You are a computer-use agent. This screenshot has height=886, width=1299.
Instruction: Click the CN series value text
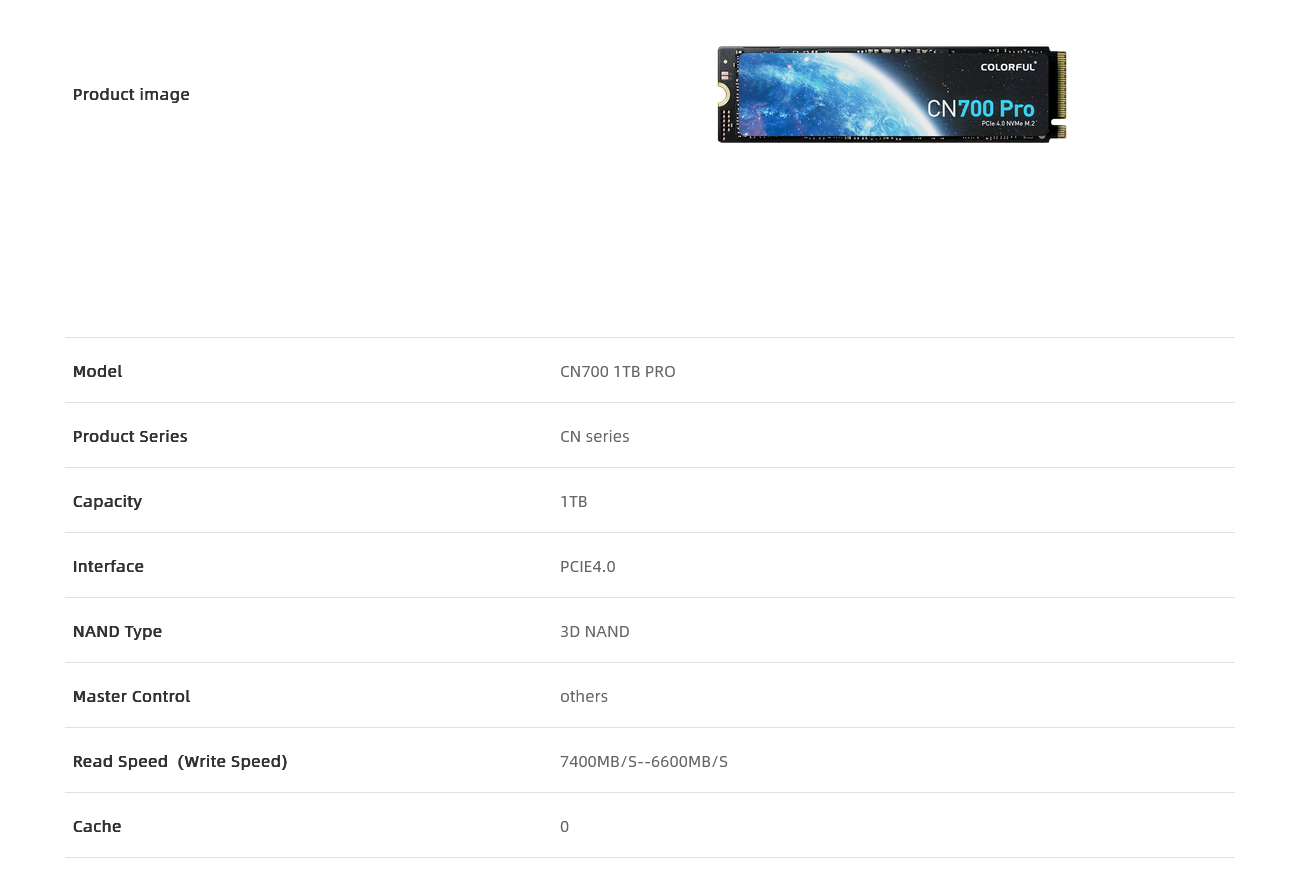[595, 436]
